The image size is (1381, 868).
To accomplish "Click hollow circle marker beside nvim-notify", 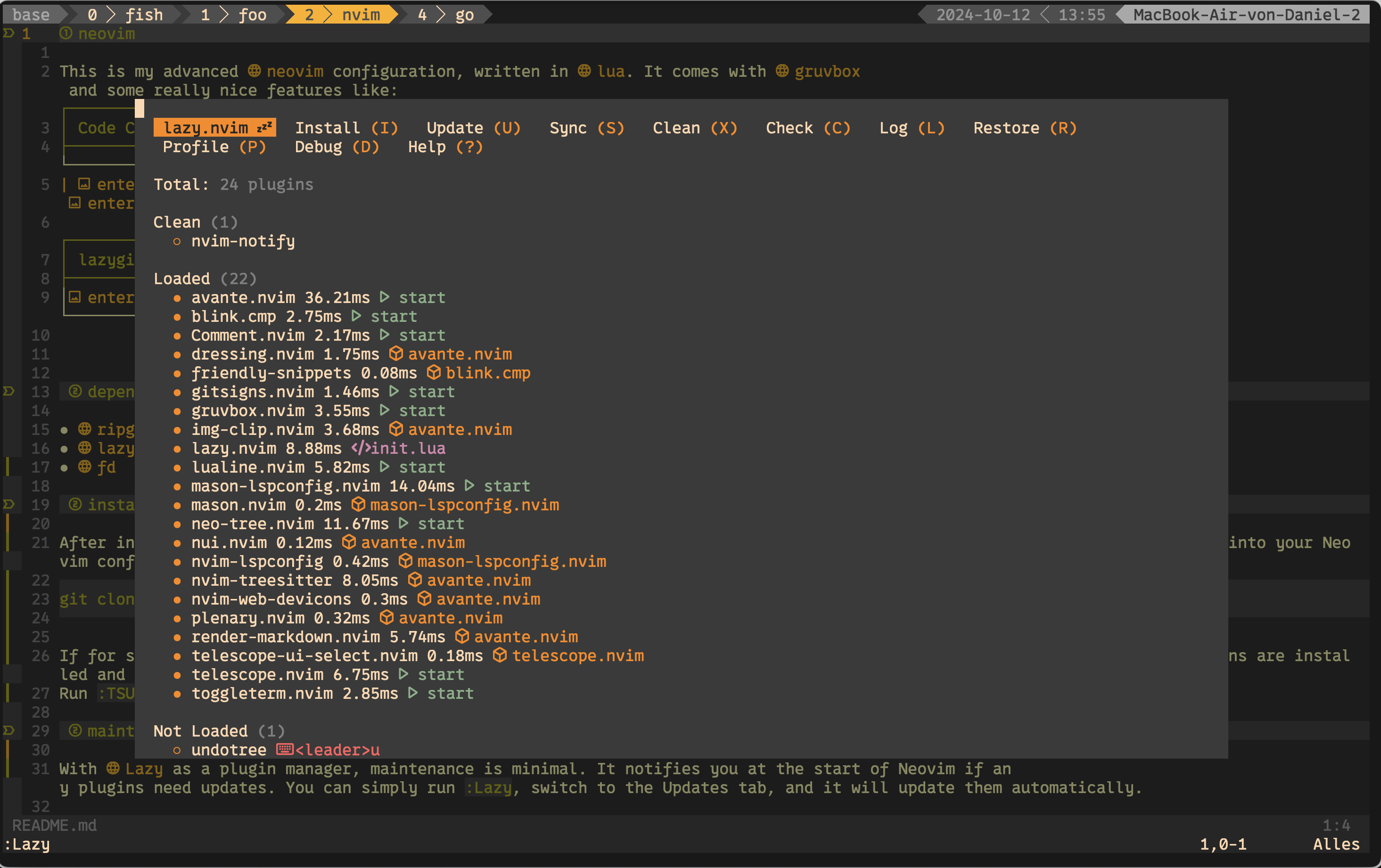I will point(177,241).
